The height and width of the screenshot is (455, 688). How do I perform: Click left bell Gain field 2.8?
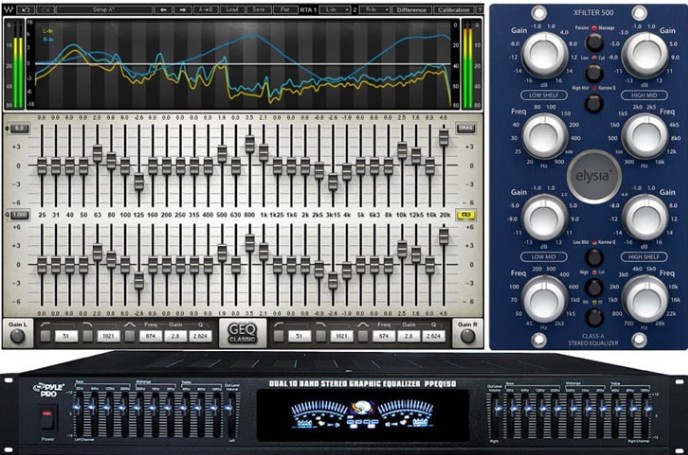tap(176, 337)
